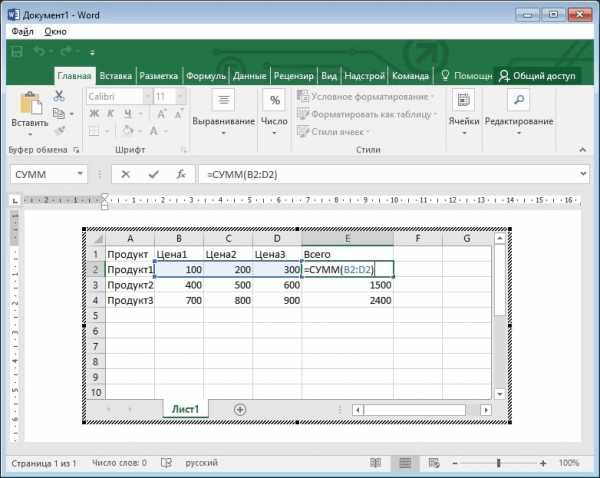
Task: Select the Лист1 sheet tab
Action: point(186,409)
